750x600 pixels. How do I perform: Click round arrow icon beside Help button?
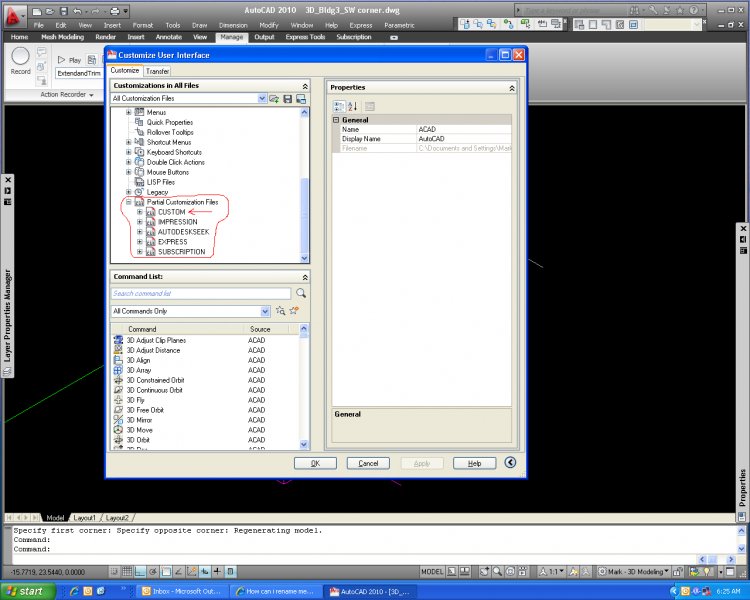pos(510,462)
